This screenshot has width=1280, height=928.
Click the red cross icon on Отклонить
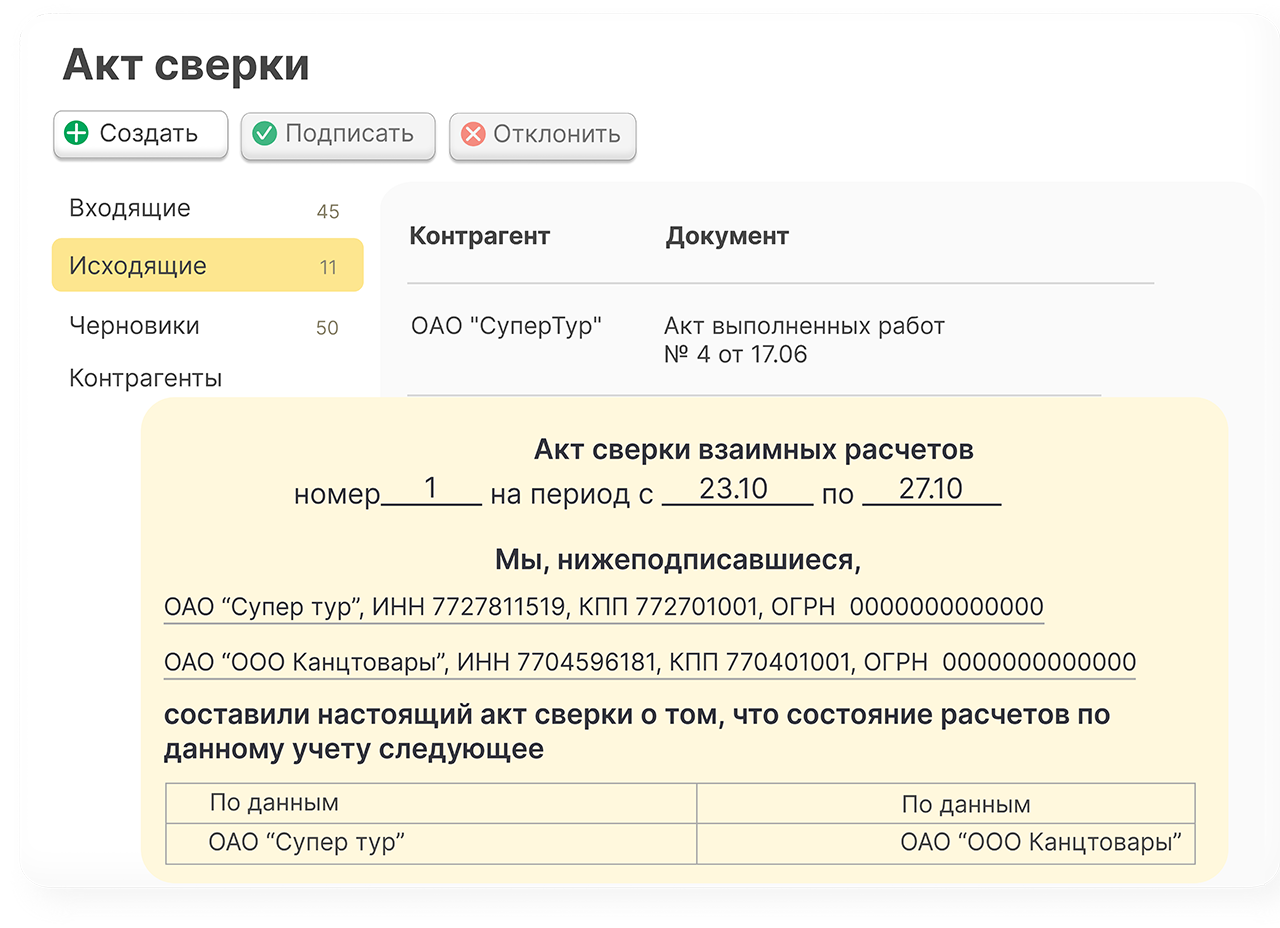(x=473, y=134)
